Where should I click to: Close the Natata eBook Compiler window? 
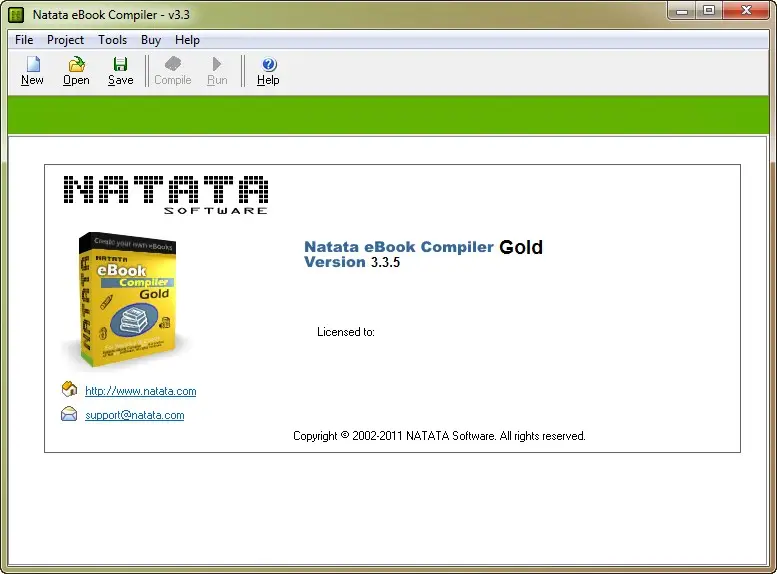[x=746, y=11]
